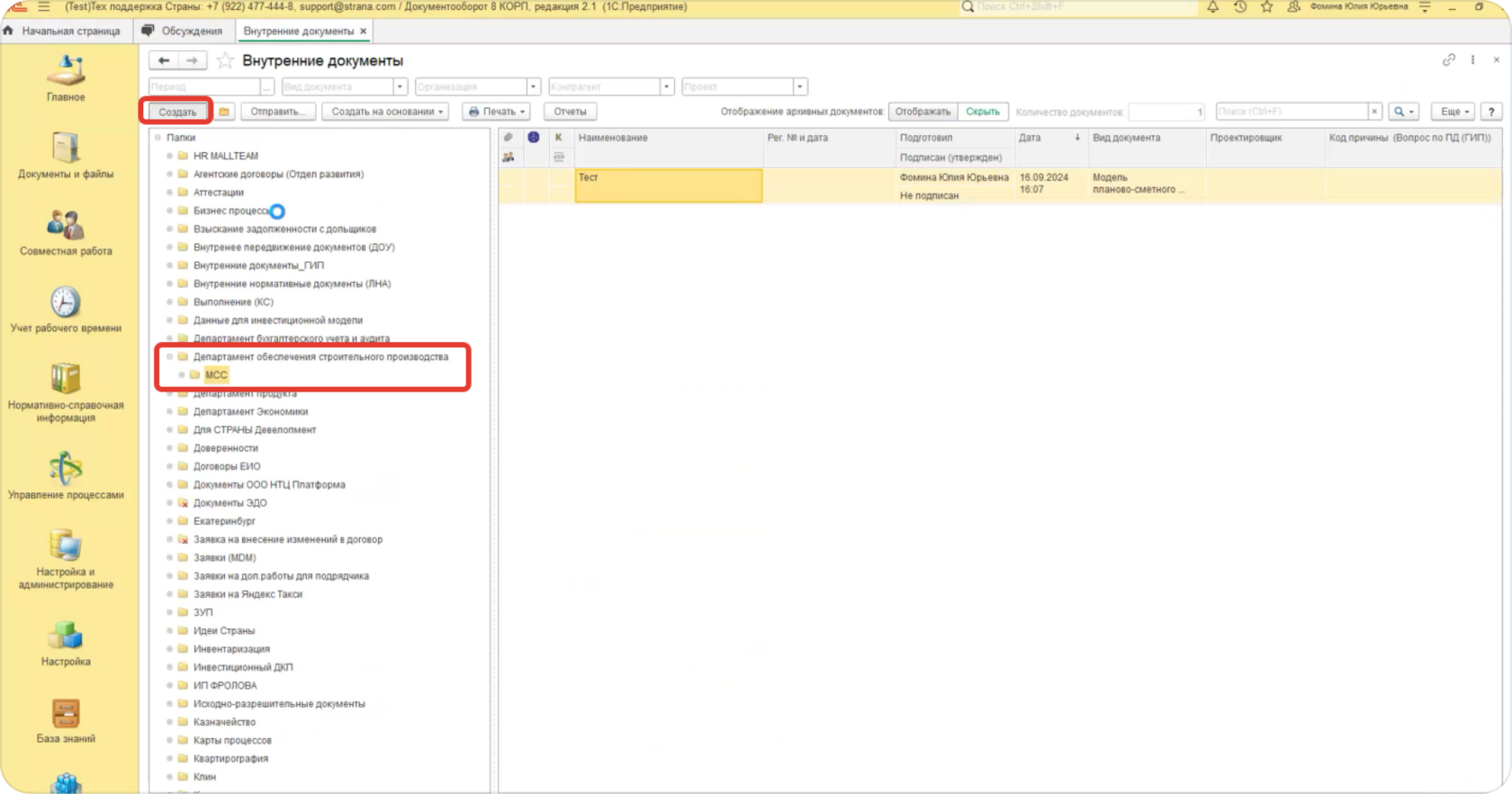Select the Доверенности folder

[226, 448]
